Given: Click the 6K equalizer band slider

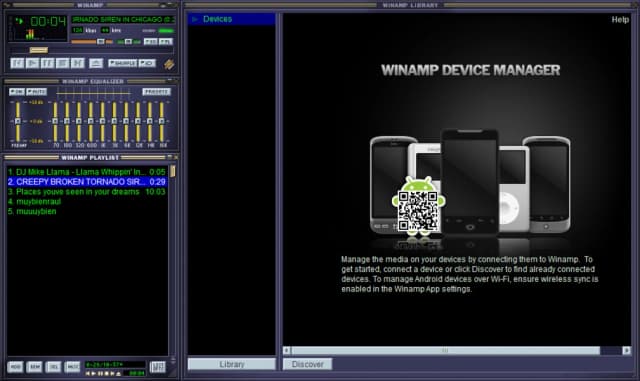Looking at the screenshot, I should (x=127, y=121).
